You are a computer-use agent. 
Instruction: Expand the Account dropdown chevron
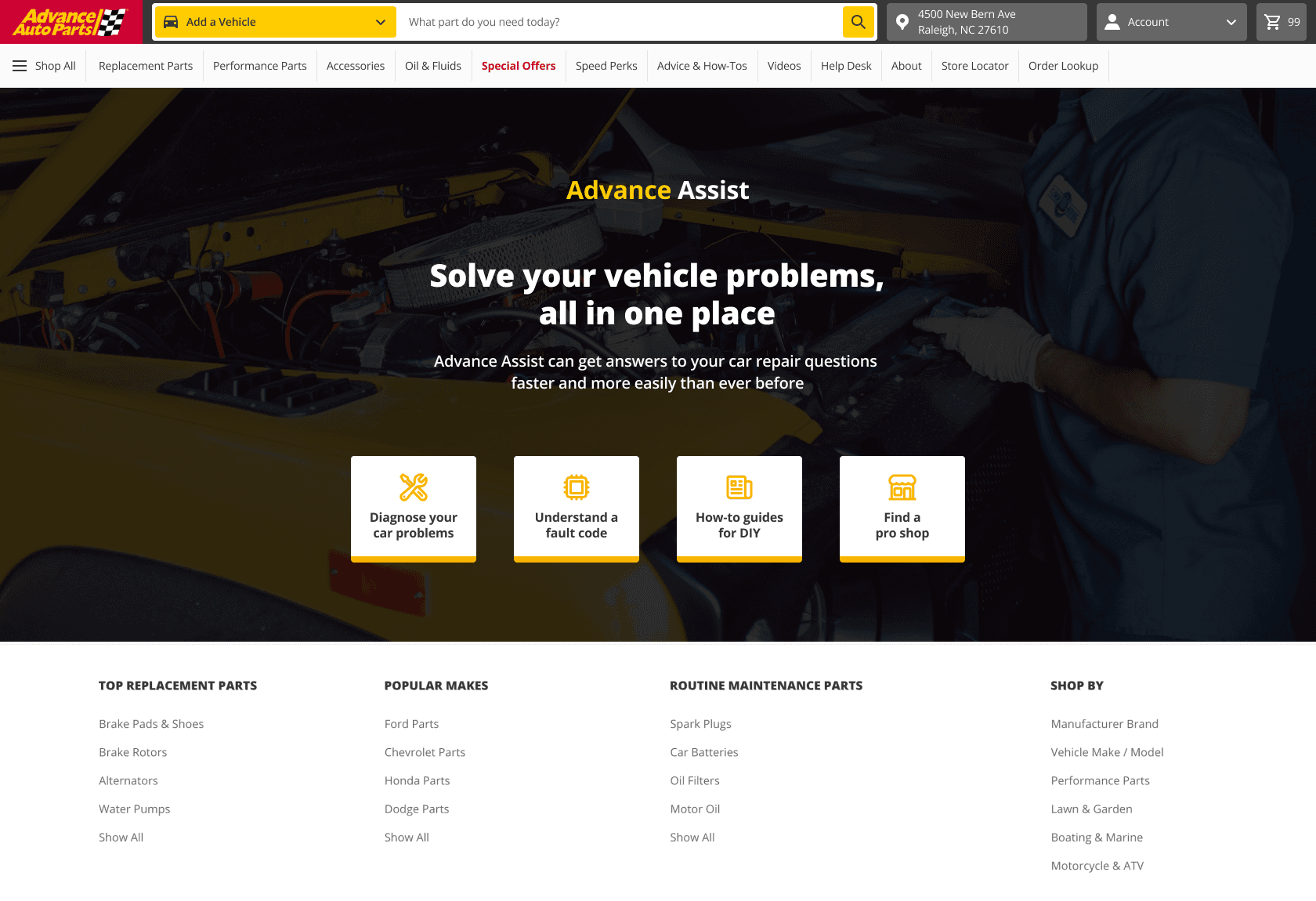click(1231, 22)
